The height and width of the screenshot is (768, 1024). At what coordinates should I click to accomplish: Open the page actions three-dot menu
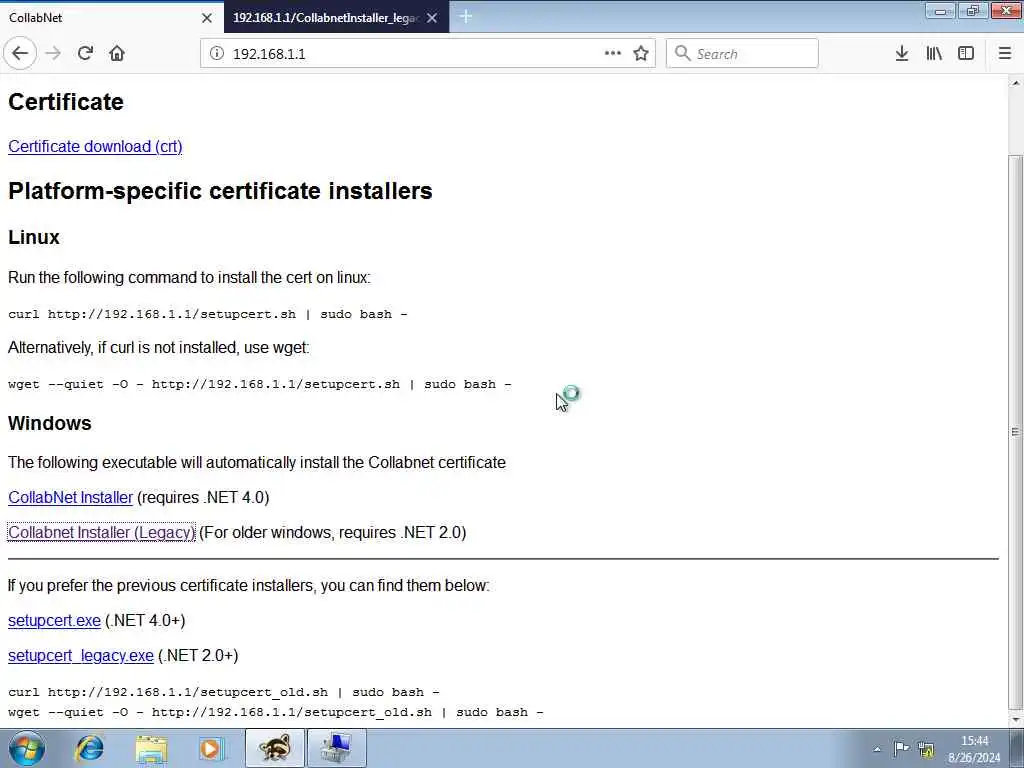pyautogui.click(x=613, y=54)
